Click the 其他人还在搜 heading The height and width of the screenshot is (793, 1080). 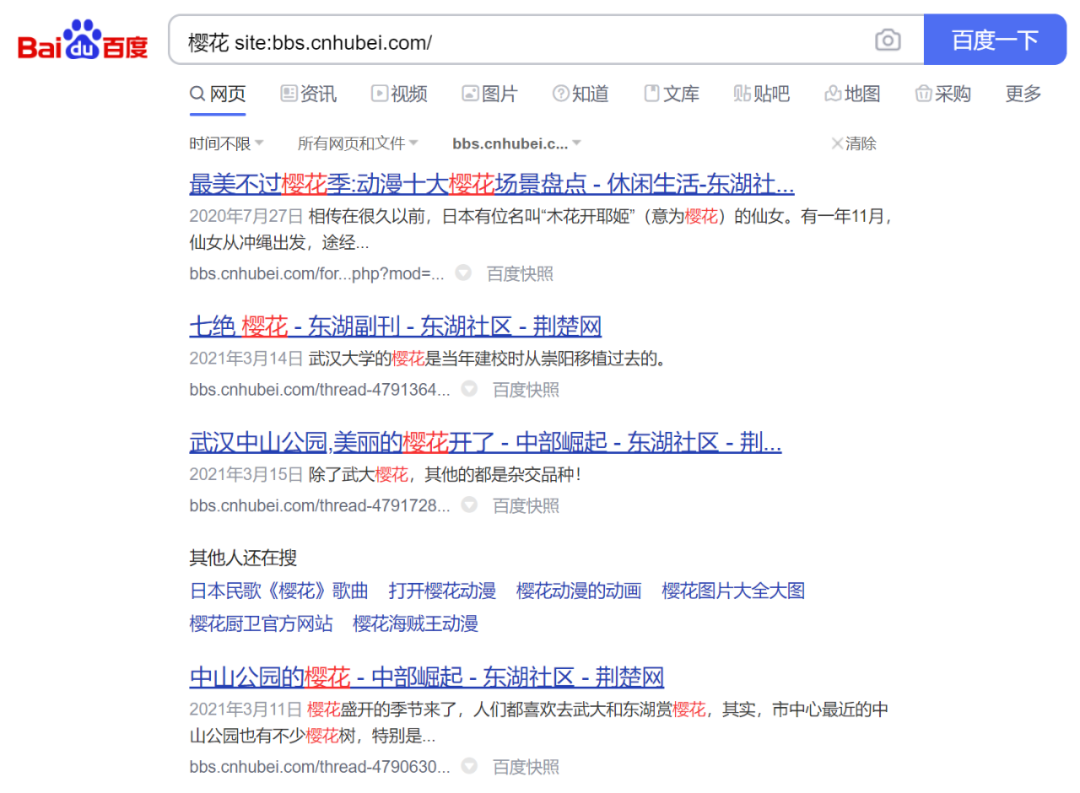pos(243,557)
